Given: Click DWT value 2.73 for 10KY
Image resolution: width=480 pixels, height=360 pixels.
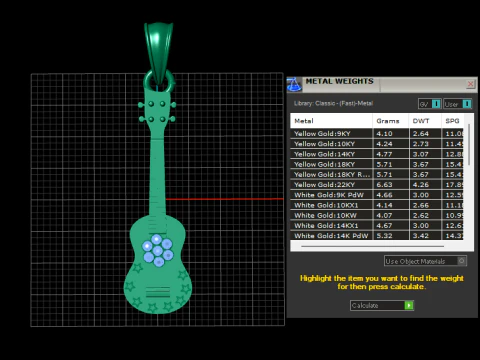Looking at the screenshot, I should (421, 144).
